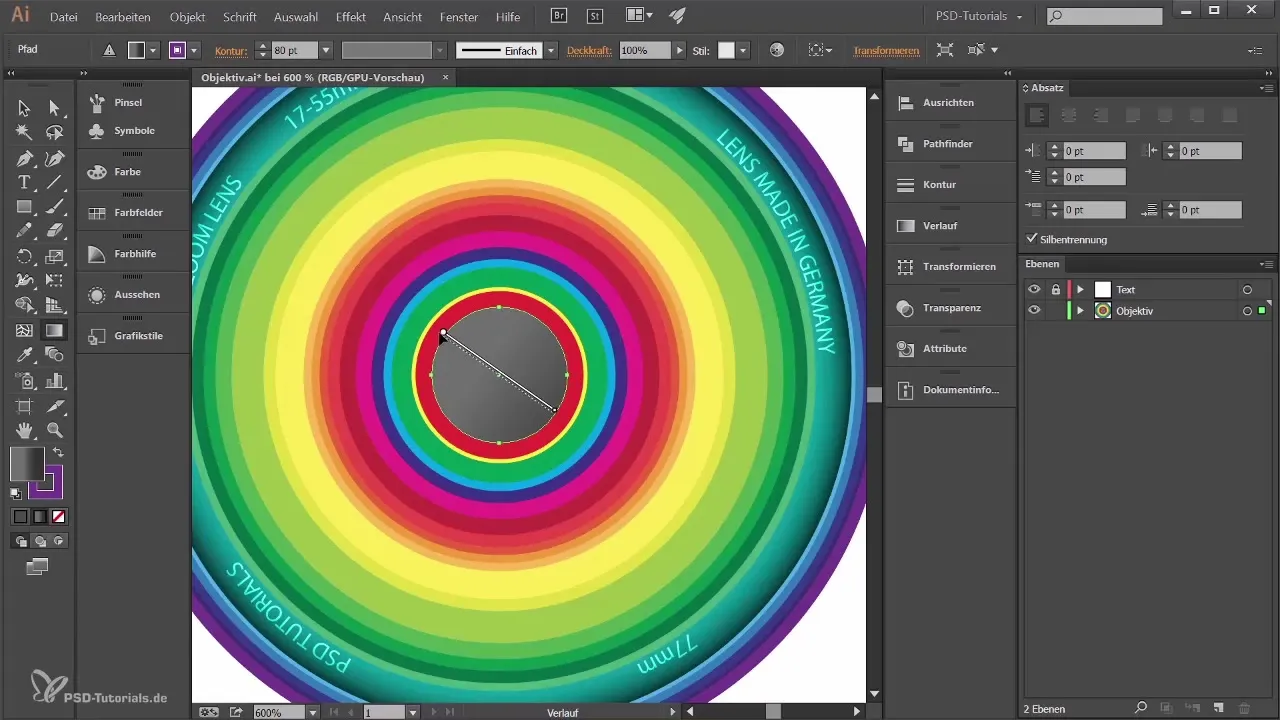Select the Scale tool
Screen dimensions: 1280x720
point(55,256)
